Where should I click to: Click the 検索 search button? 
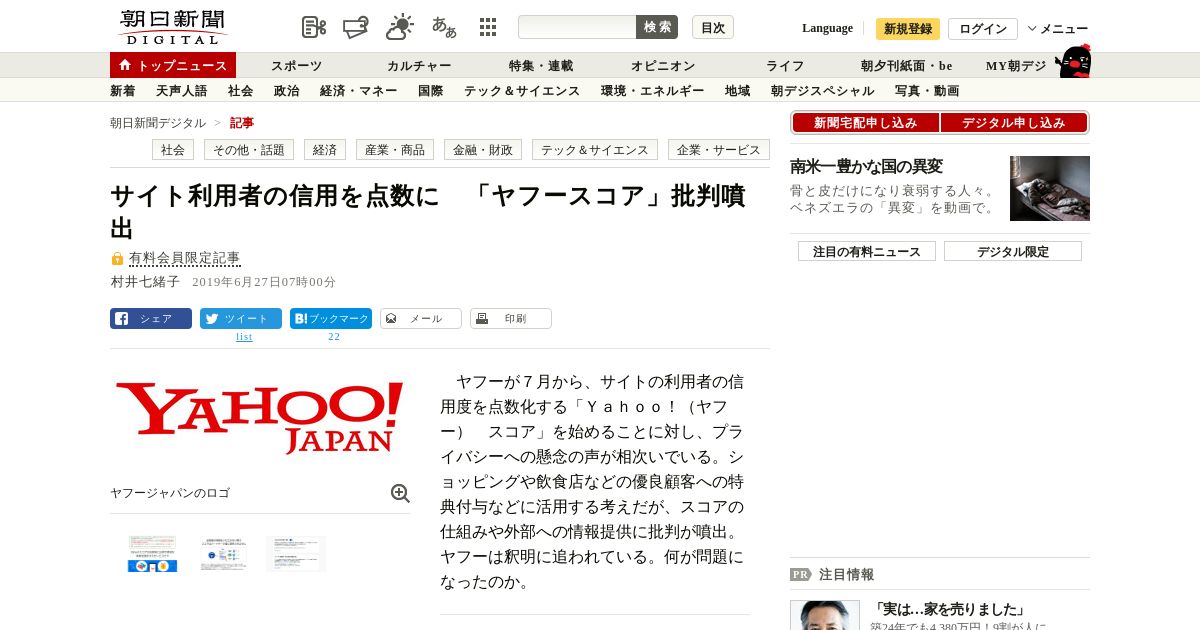pyautogui.click(x=657, y=27)
